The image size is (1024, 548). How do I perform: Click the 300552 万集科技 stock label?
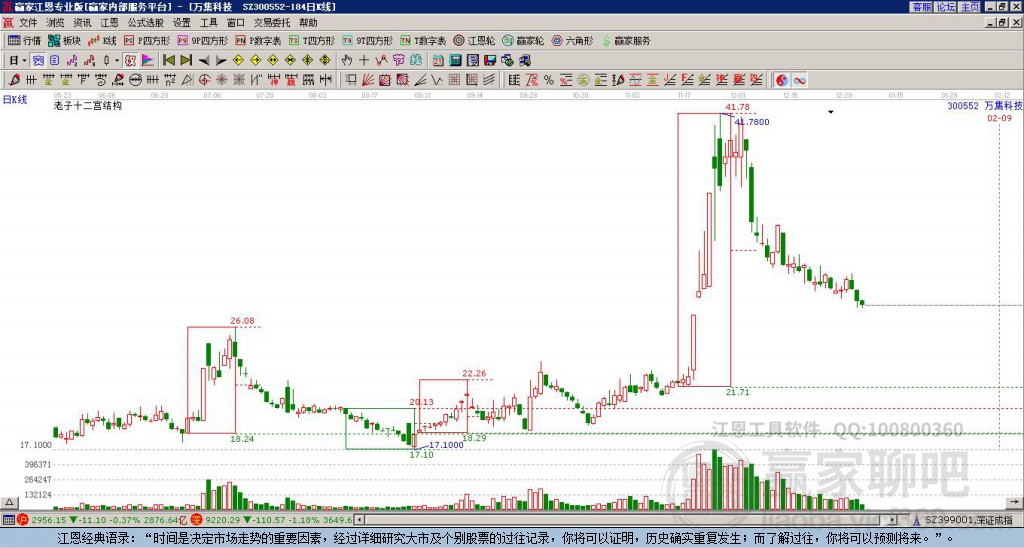click(x=985, y=105)
